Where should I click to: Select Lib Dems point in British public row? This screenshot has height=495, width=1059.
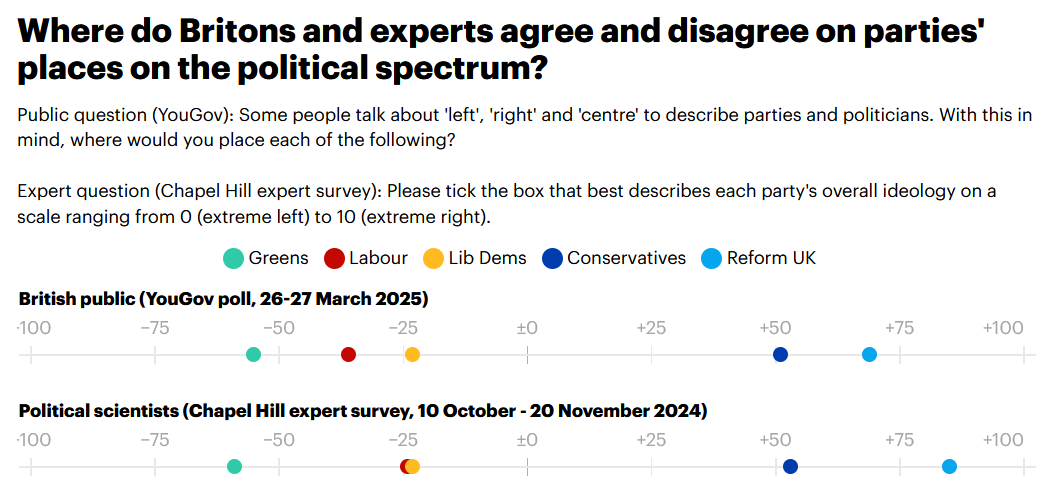412,354
